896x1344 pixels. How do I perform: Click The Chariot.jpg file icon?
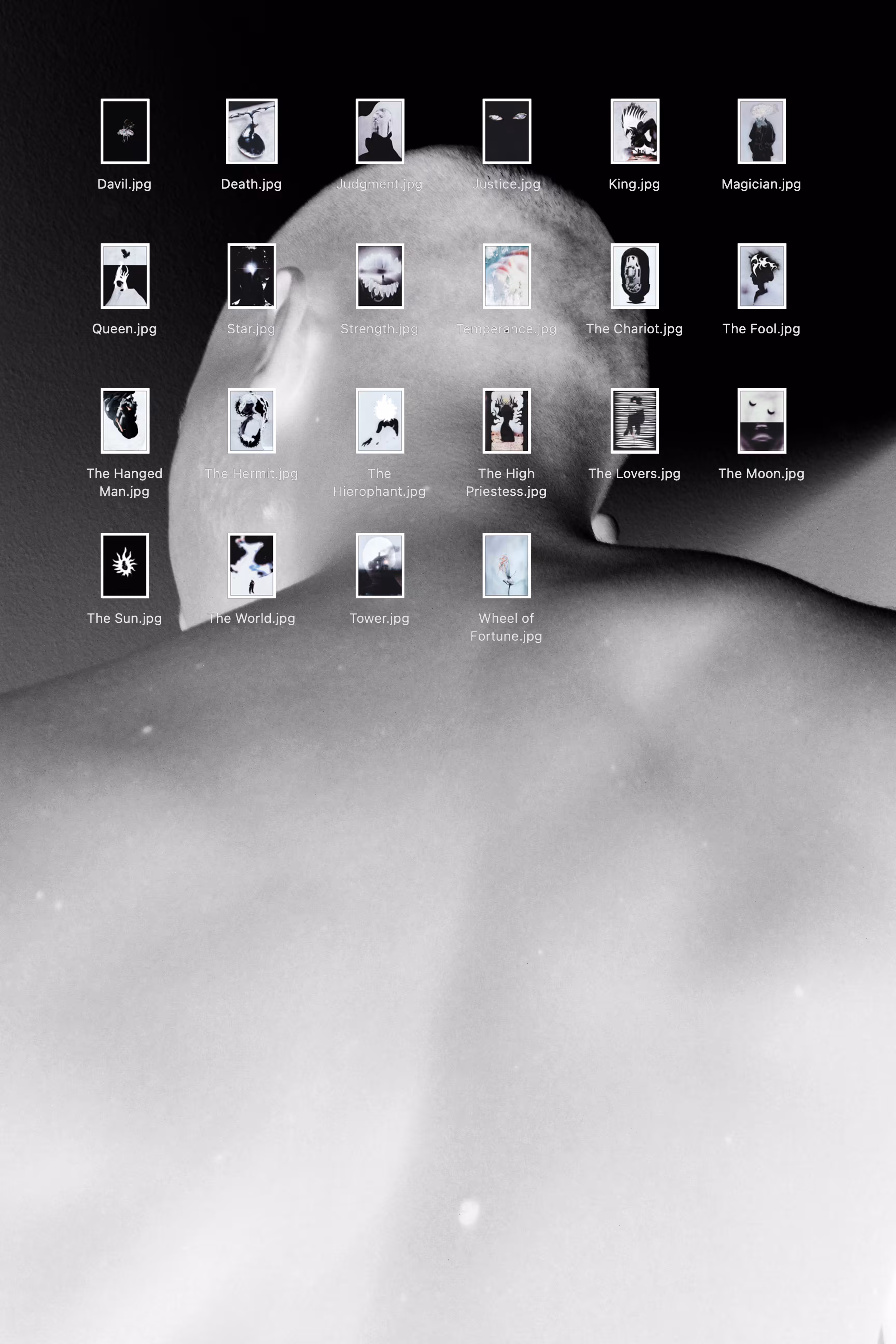(x=634, y=276)
